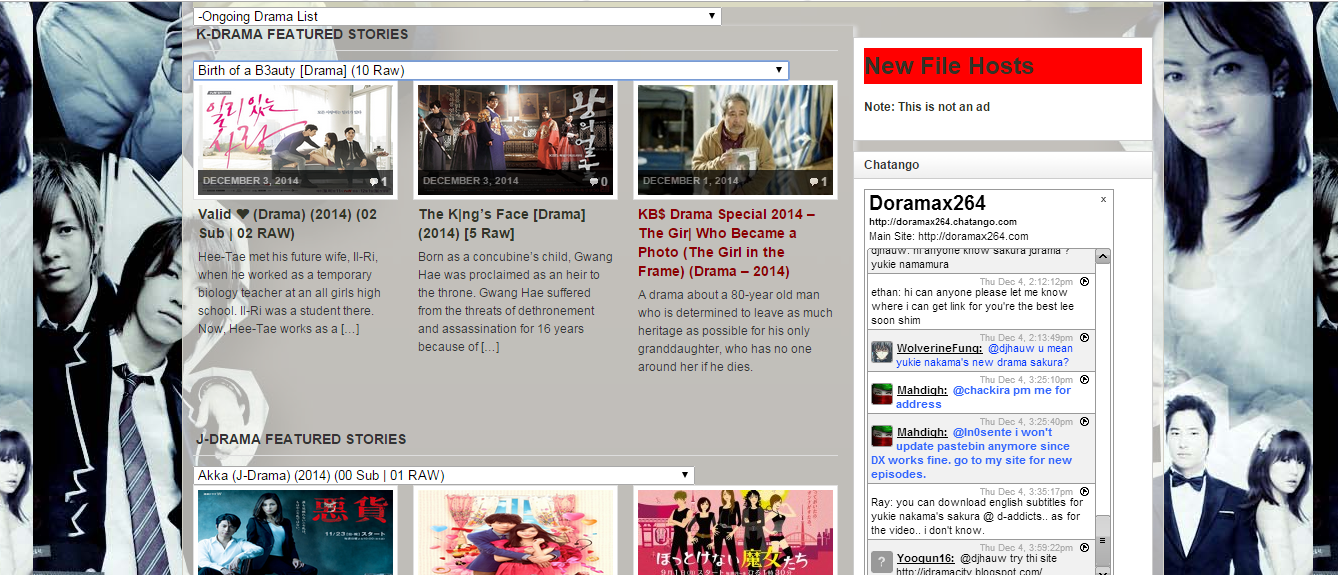Open Yooqun16's username link
Viewport: 1338px width, 575px height.
[x=926, y=558]
